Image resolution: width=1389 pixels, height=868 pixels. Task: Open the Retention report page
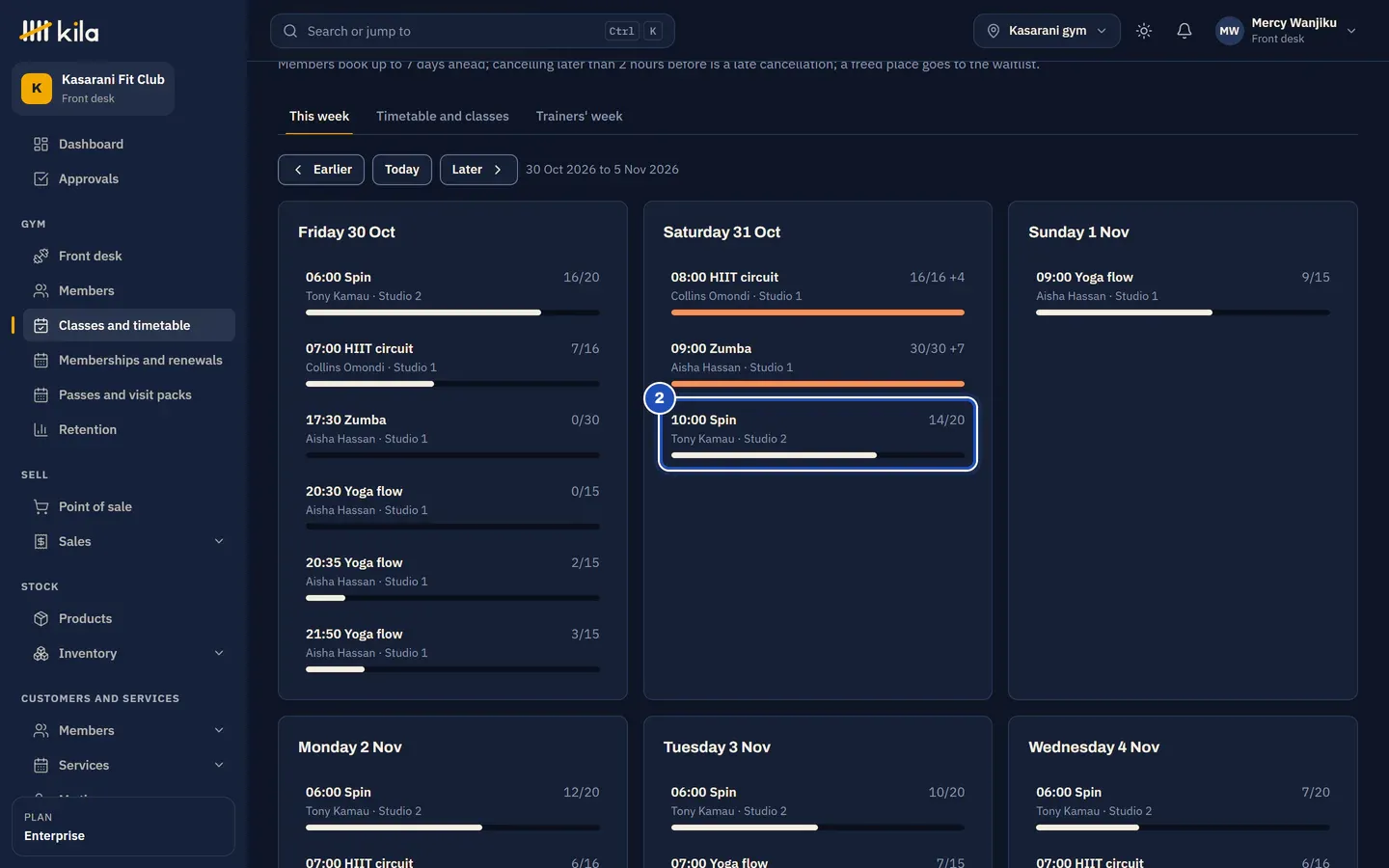pyautogui.click(x=128, y=429)
